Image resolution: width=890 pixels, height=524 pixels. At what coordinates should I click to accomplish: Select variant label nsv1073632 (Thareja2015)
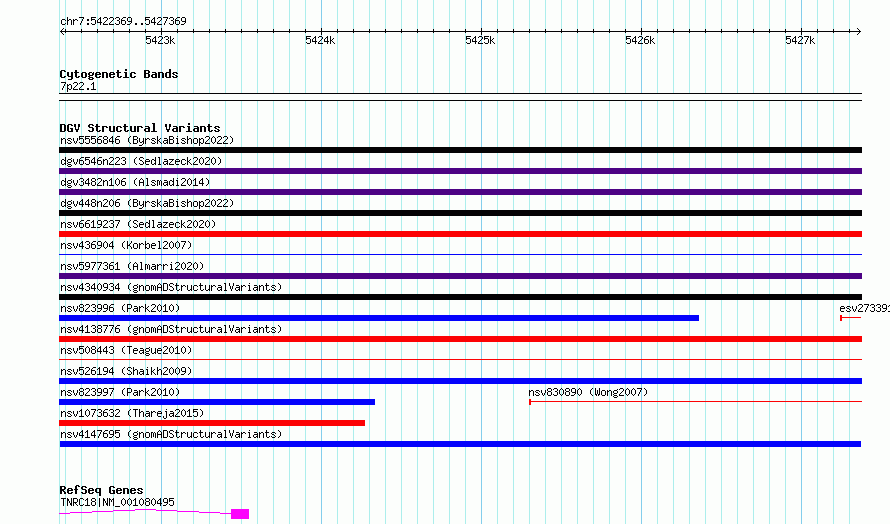[132, 413]
